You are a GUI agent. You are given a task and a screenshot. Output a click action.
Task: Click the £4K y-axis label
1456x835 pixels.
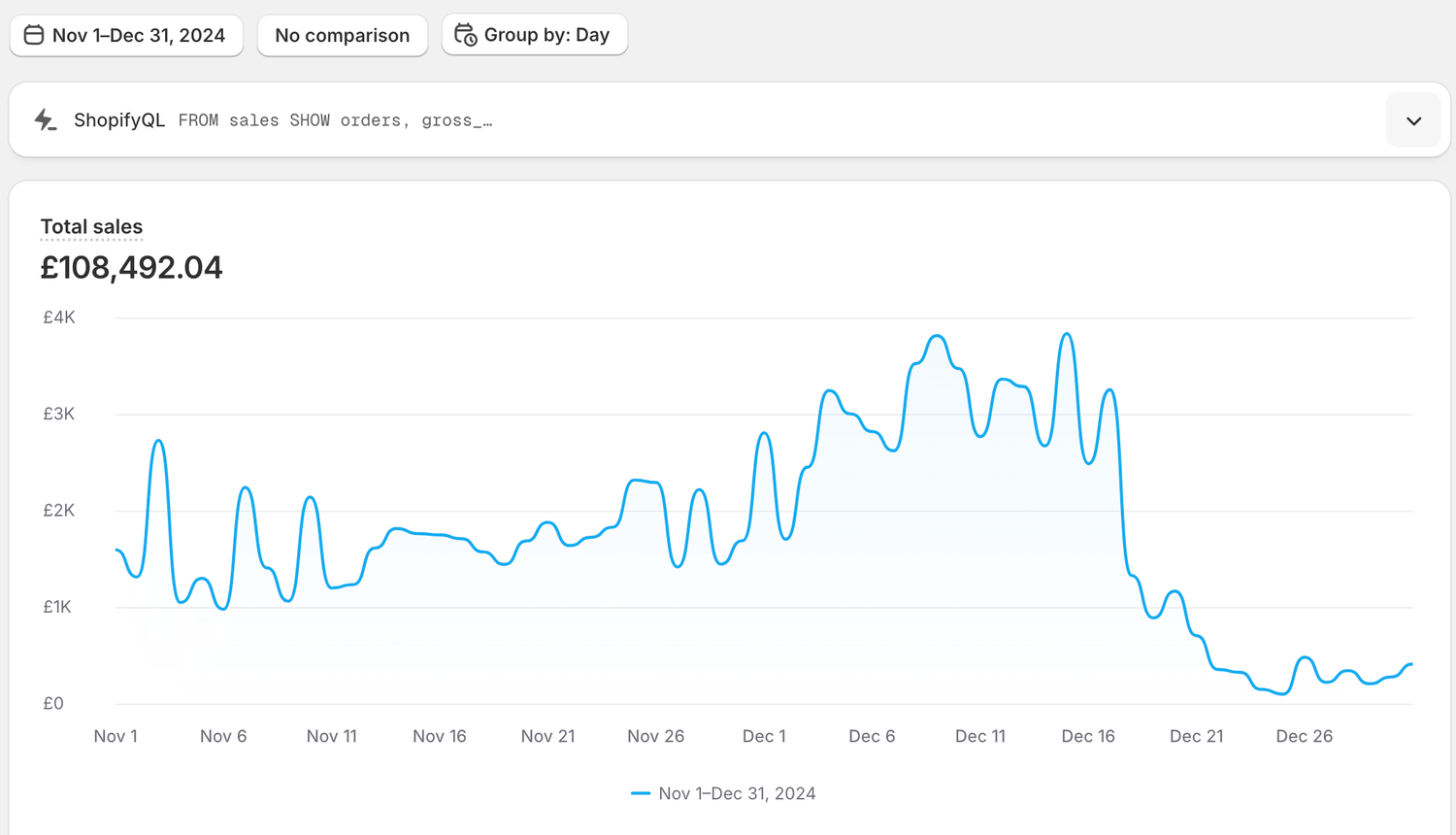point(58,317)
